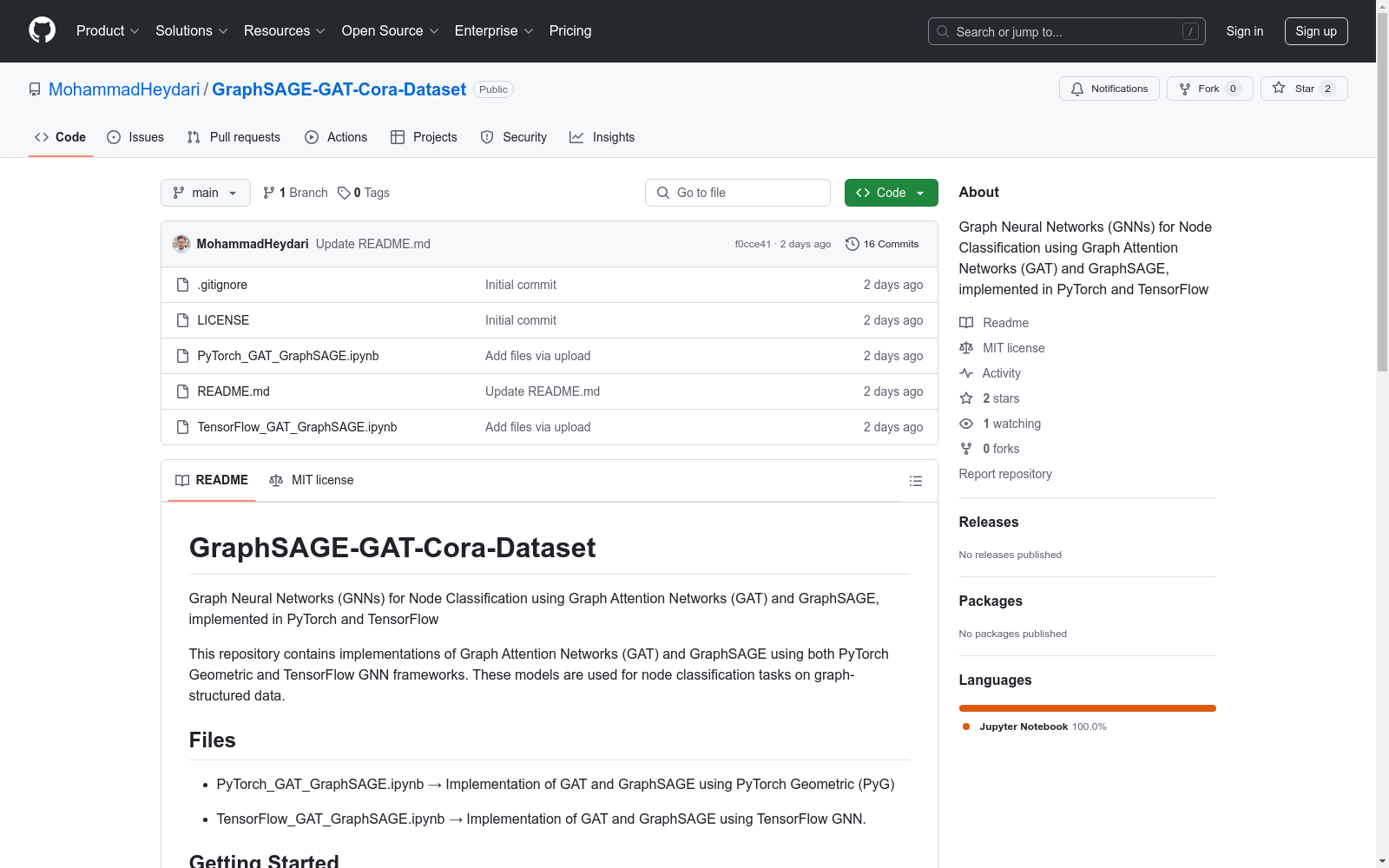Switch to the Code tab
Image resolution: width=1389 pixels, height=868 pixels.
pos(61,137)
